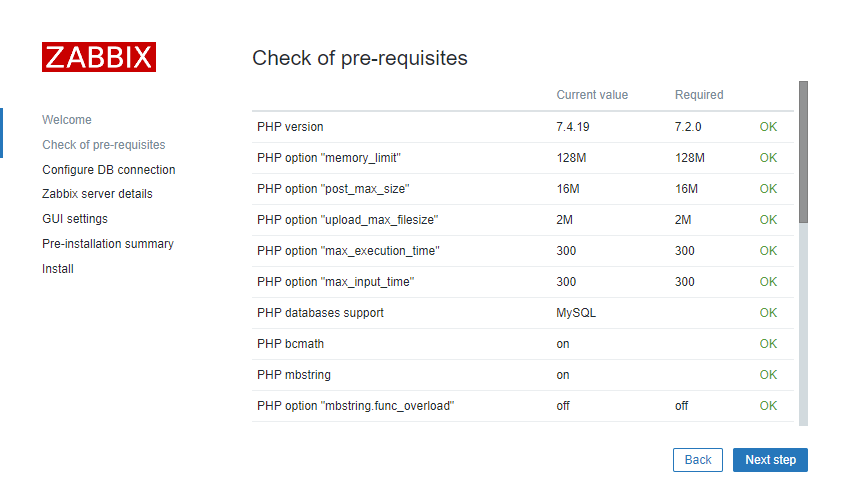
Task: Click the Zabbix logo
Action: (99, 57)
